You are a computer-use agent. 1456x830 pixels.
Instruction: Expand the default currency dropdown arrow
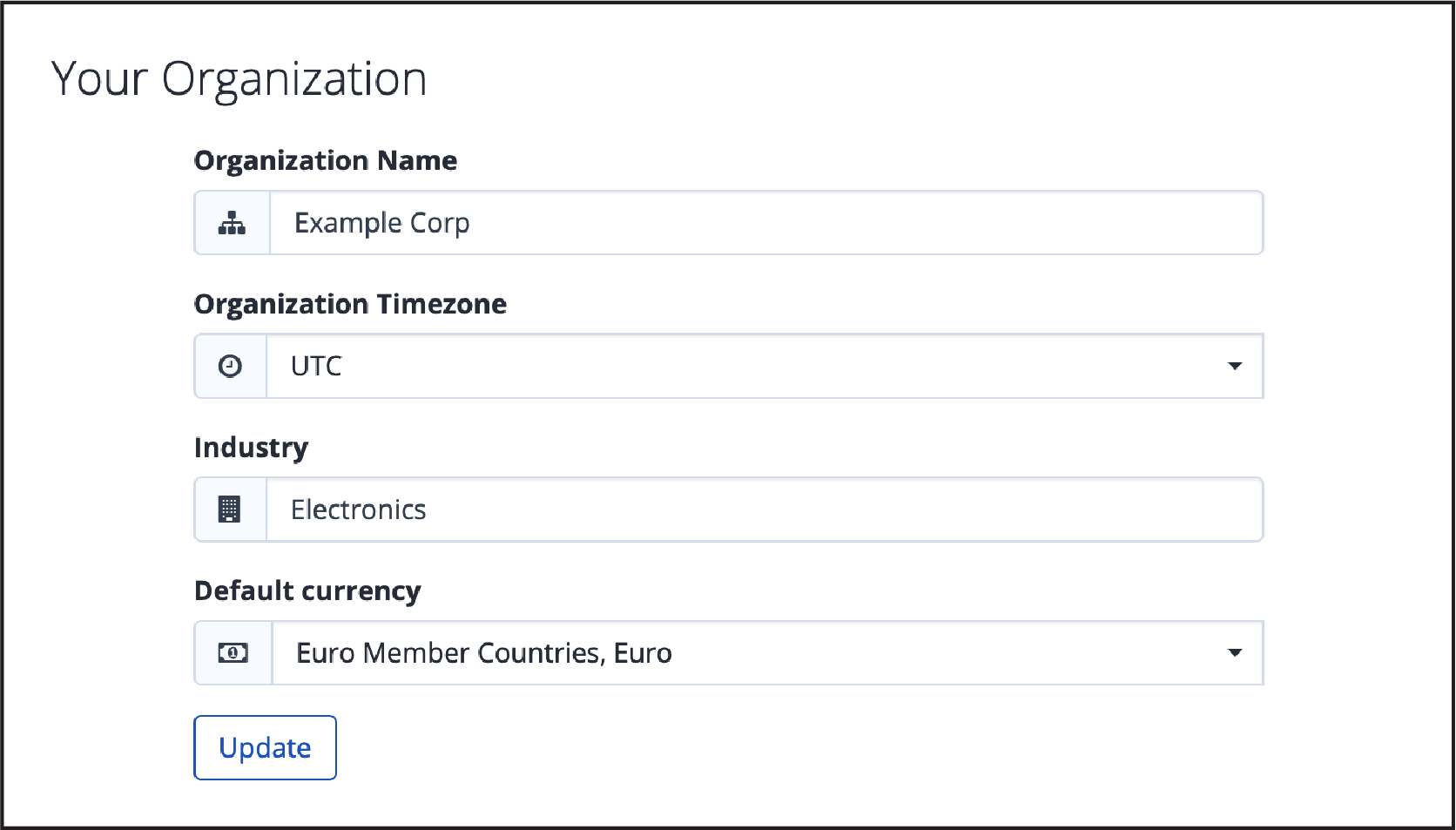[1234, 652]
